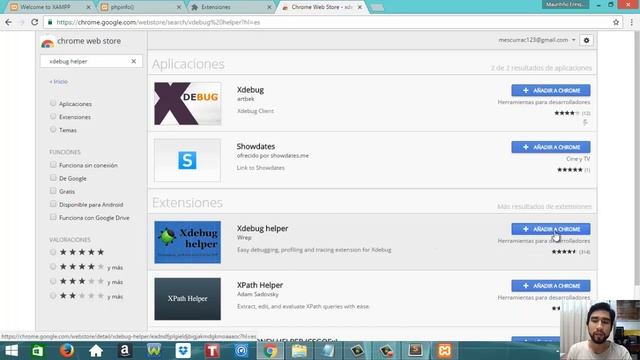The width and height of the screenshot is (640, 360).
Task: Open the Showdates title link
Action: 256,146
